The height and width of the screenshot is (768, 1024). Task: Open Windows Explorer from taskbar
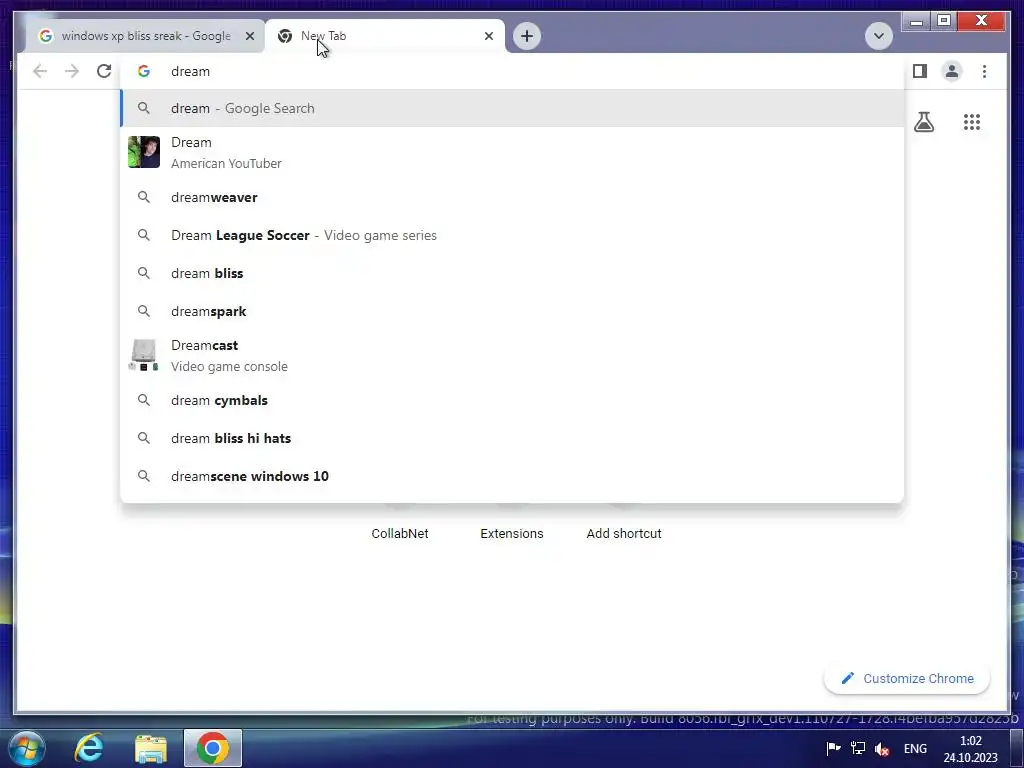[x=151, y=748]
